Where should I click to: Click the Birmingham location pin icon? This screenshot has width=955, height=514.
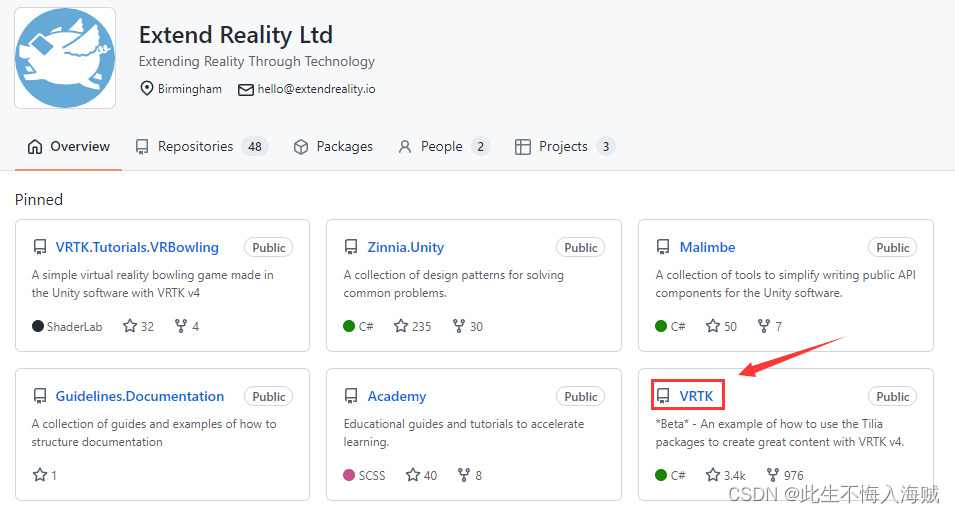pos(146,88)
